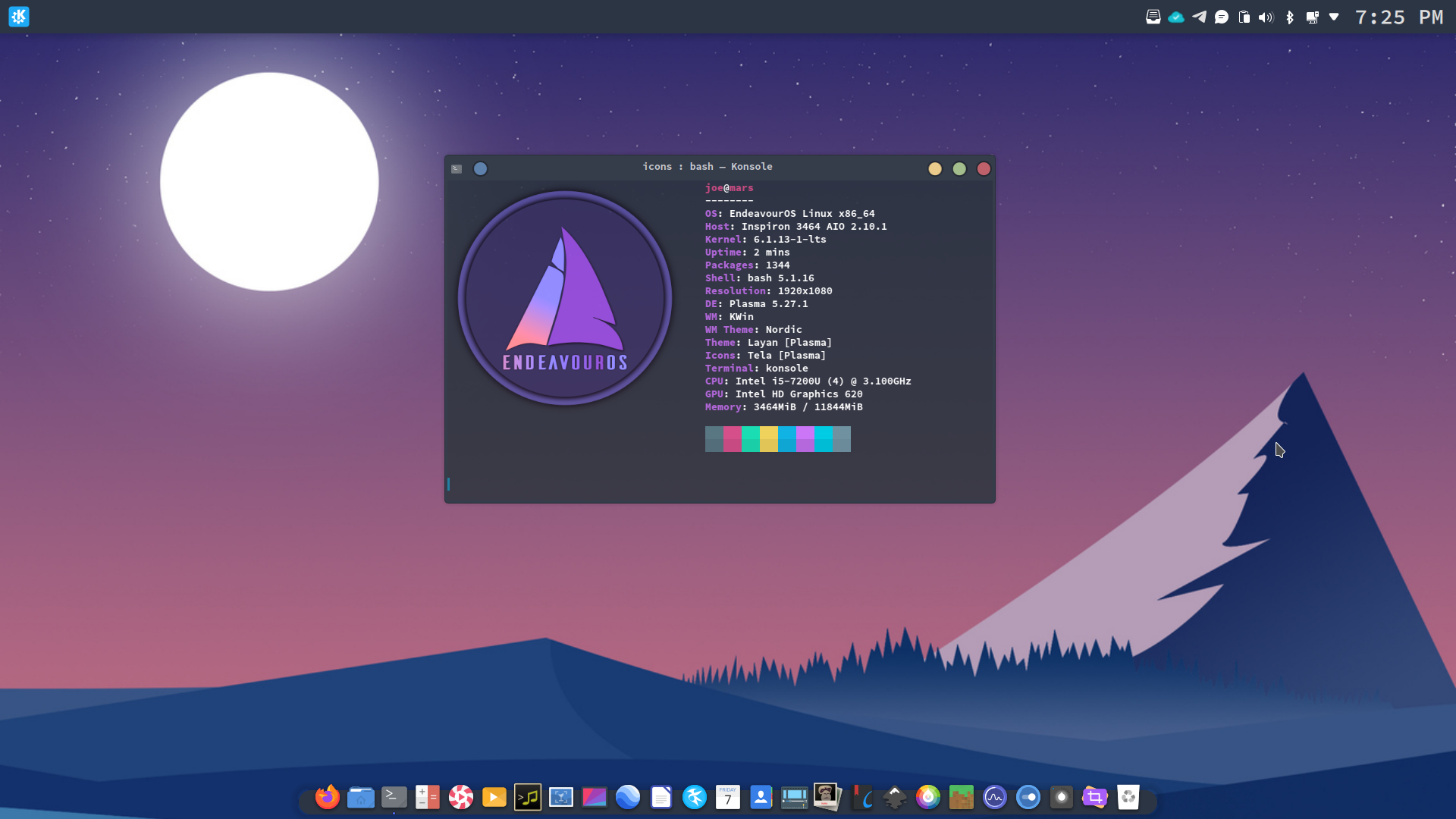Open the terminal icon in dock
The height and width of the screenshot is (819, 1456).
coord(394,797)
